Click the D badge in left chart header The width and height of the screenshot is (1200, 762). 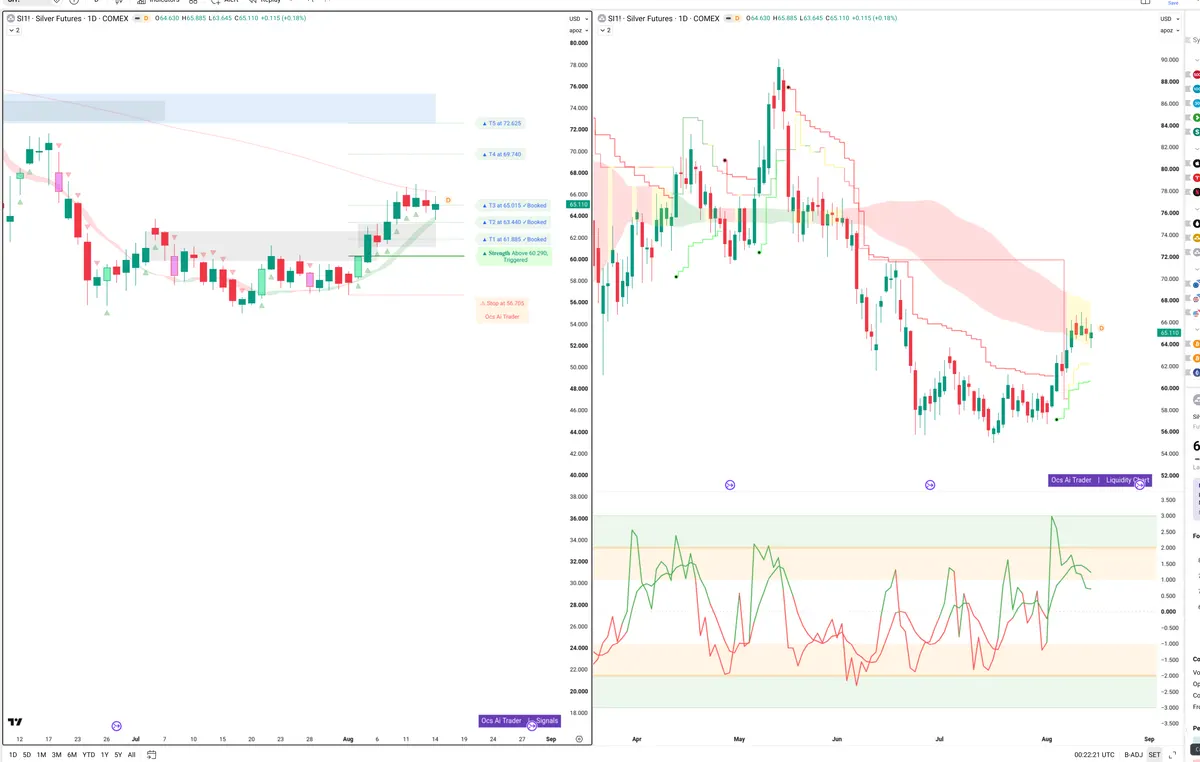(x=146, y=18)
